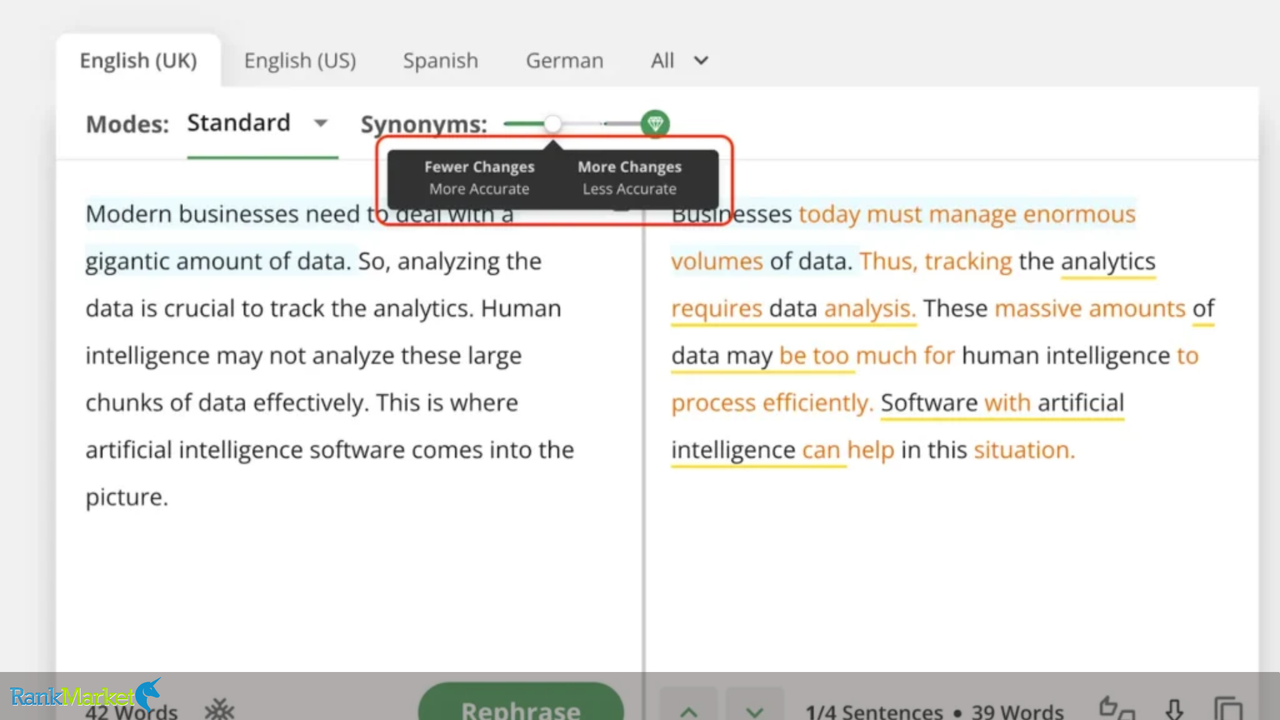Viewport: 1280px width, 720px height.
Task: Click the word "crucial" in the input text
Action: [x=200, y=308]
